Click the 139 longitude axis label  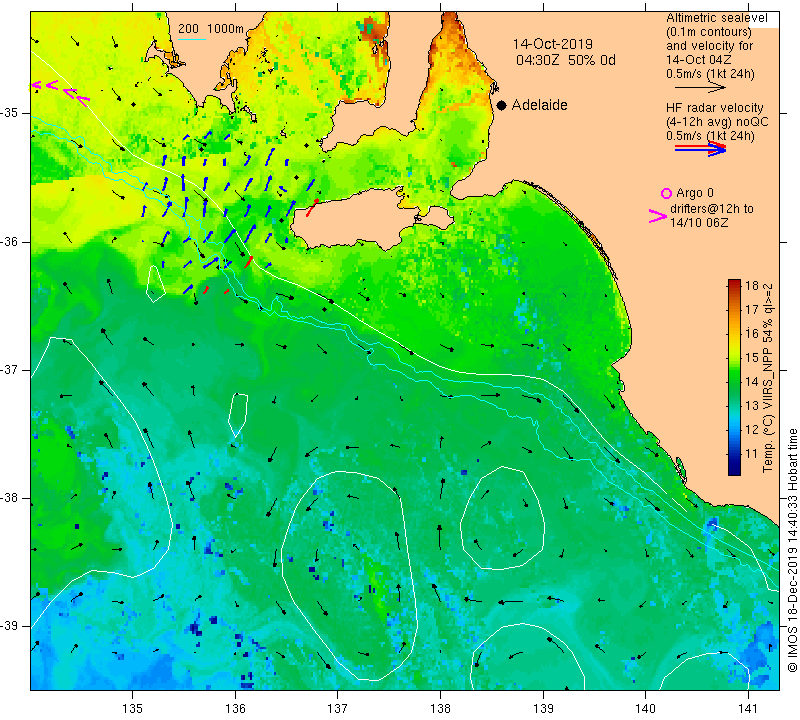point(543,709)
